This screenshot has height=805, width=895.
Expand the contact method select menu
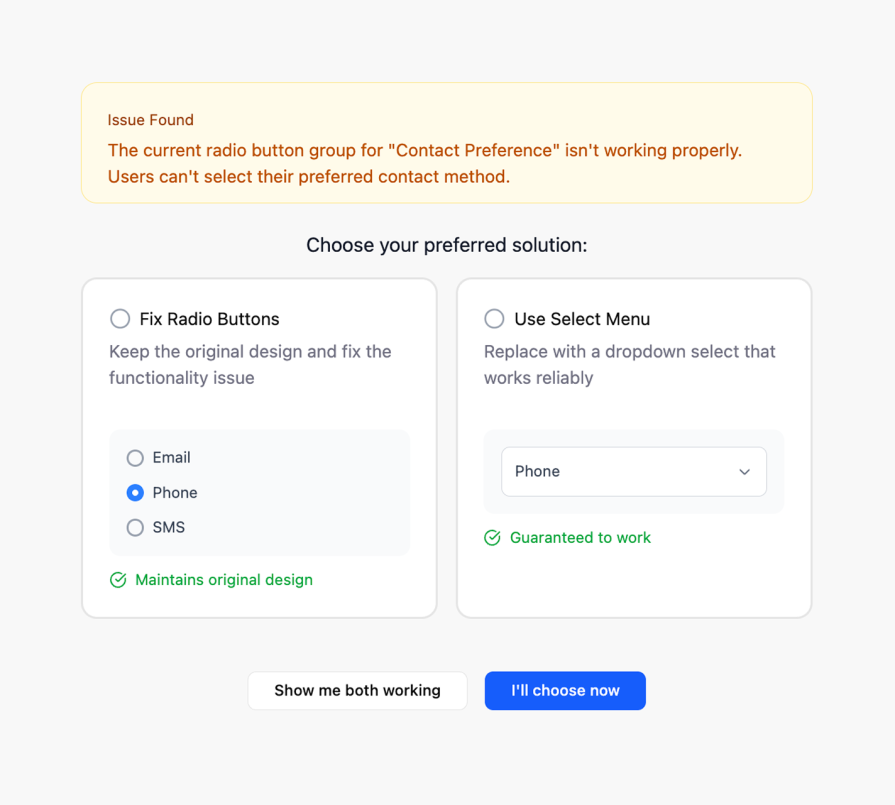633,471
